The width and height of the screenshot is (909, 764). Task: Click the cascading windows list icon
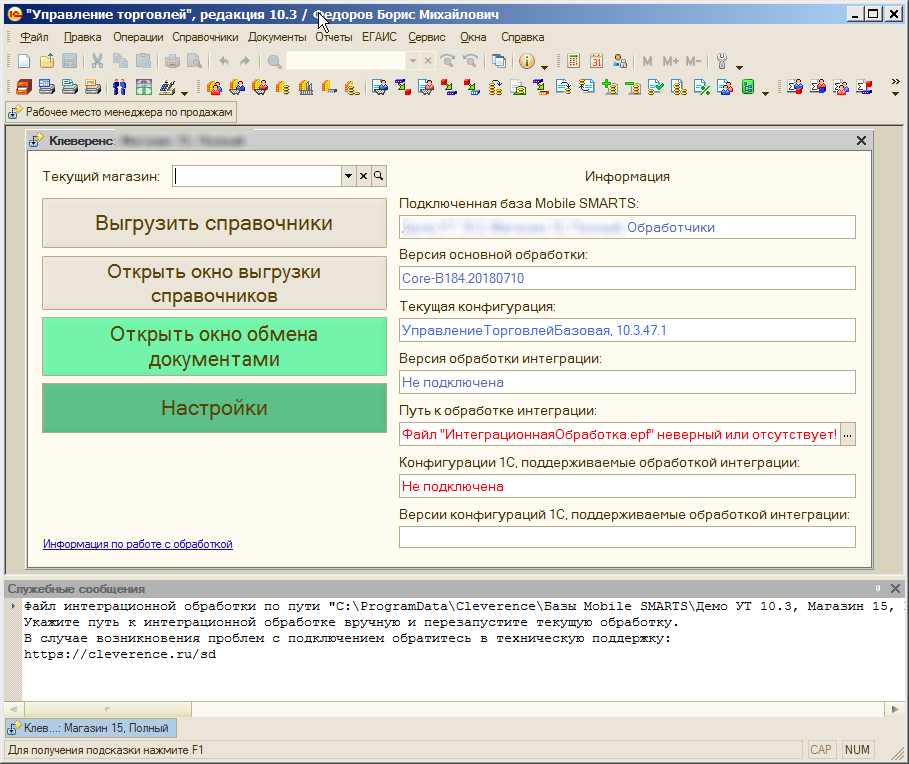(499, 61)
